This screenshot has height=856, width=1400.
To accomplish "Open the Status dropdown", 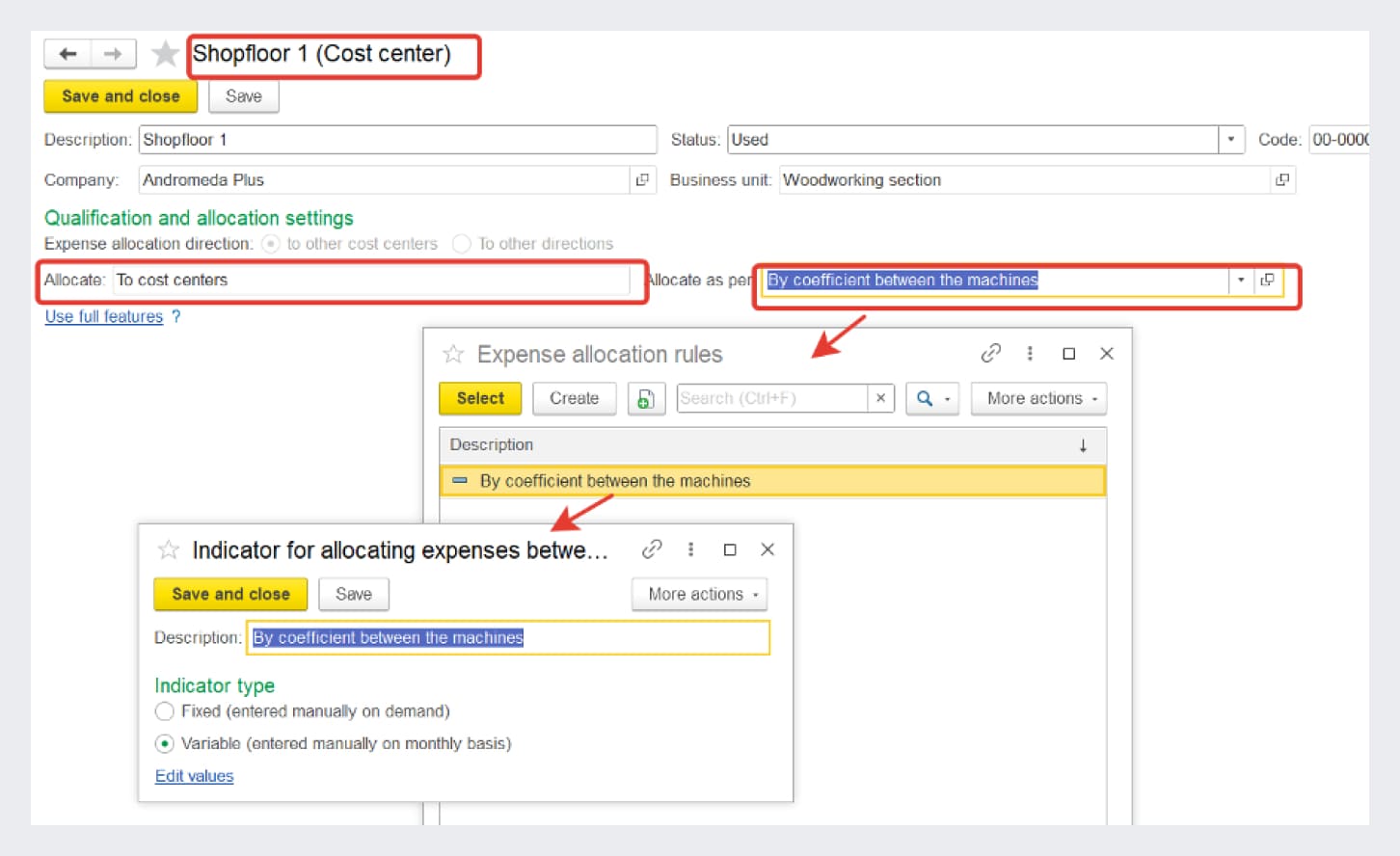I will click(1231, 139).
